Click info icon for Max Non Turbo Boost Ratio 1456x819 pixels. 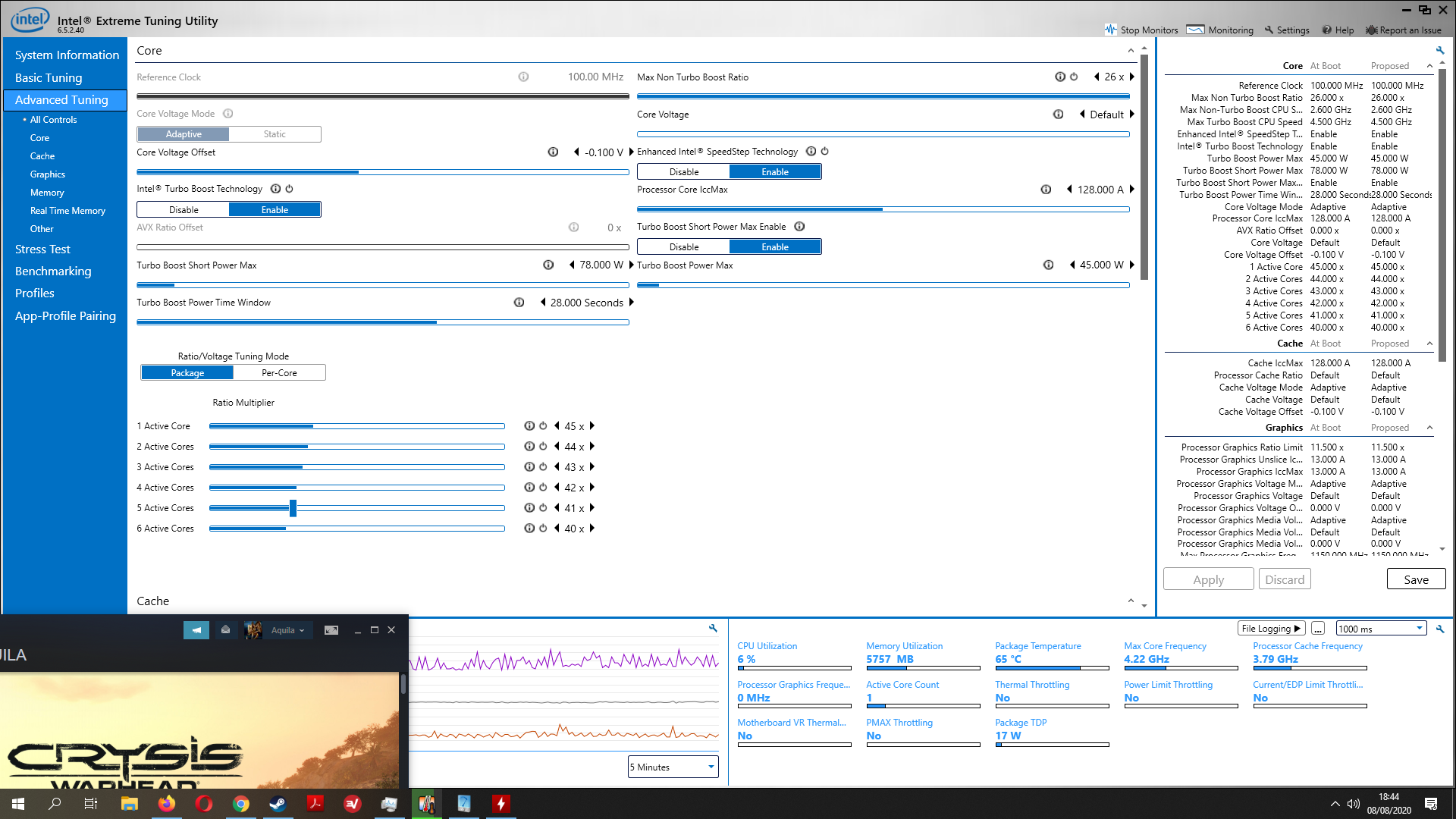pyautogui.click(x=1060, y=77)
